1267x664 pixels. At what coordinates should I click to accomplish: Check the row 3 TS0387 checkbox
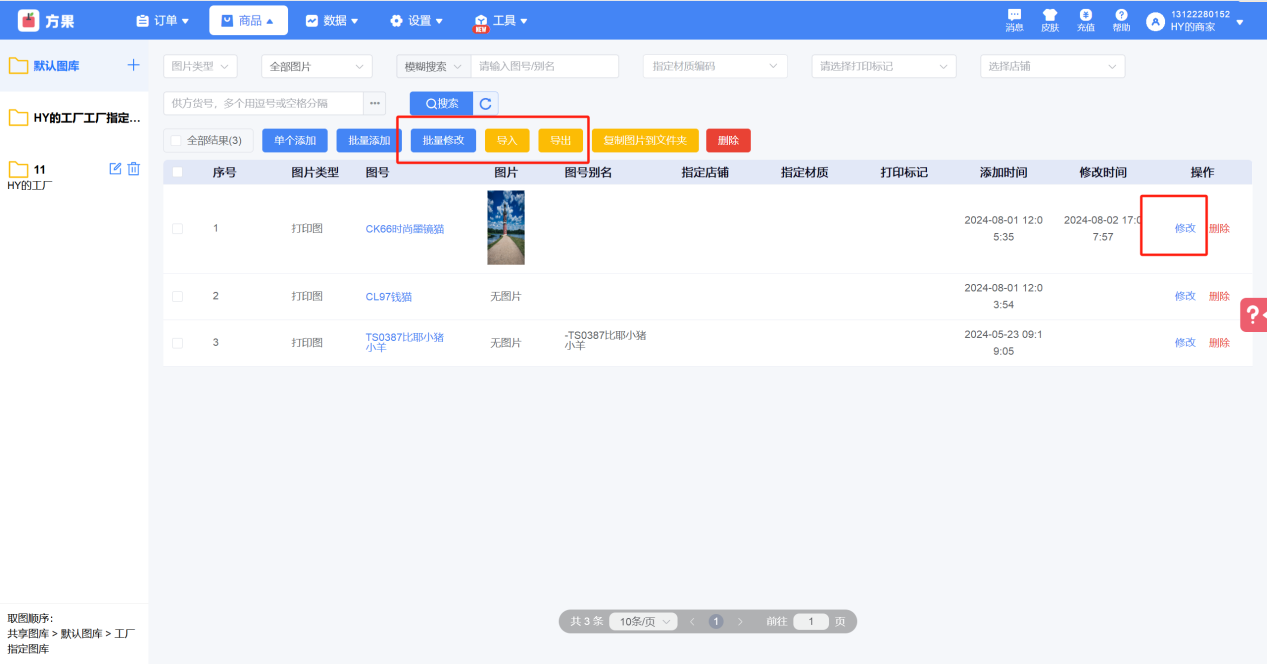tap(178, 343)
